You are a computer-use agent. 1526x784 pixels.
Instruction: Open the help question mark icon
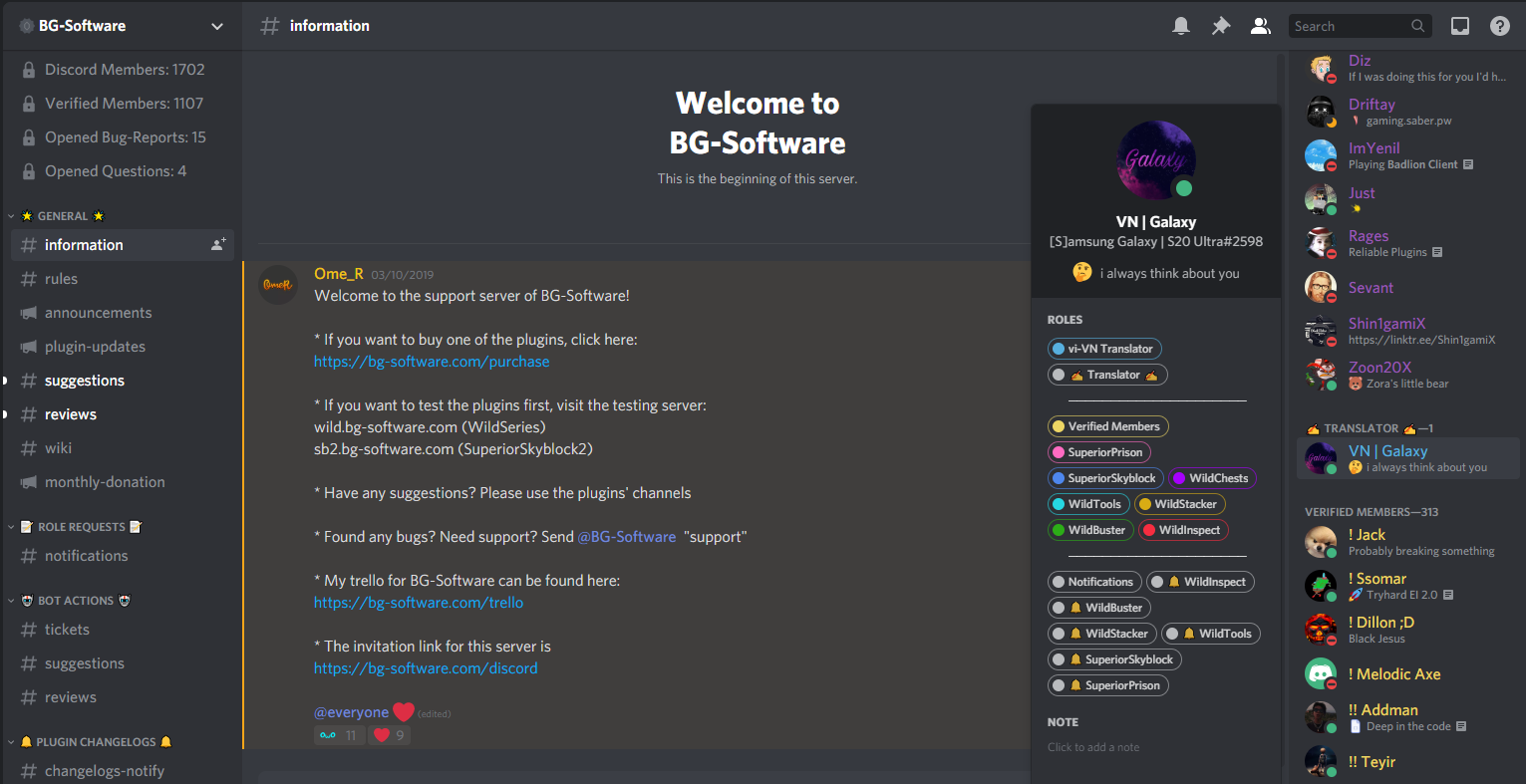click(1500, 26)
